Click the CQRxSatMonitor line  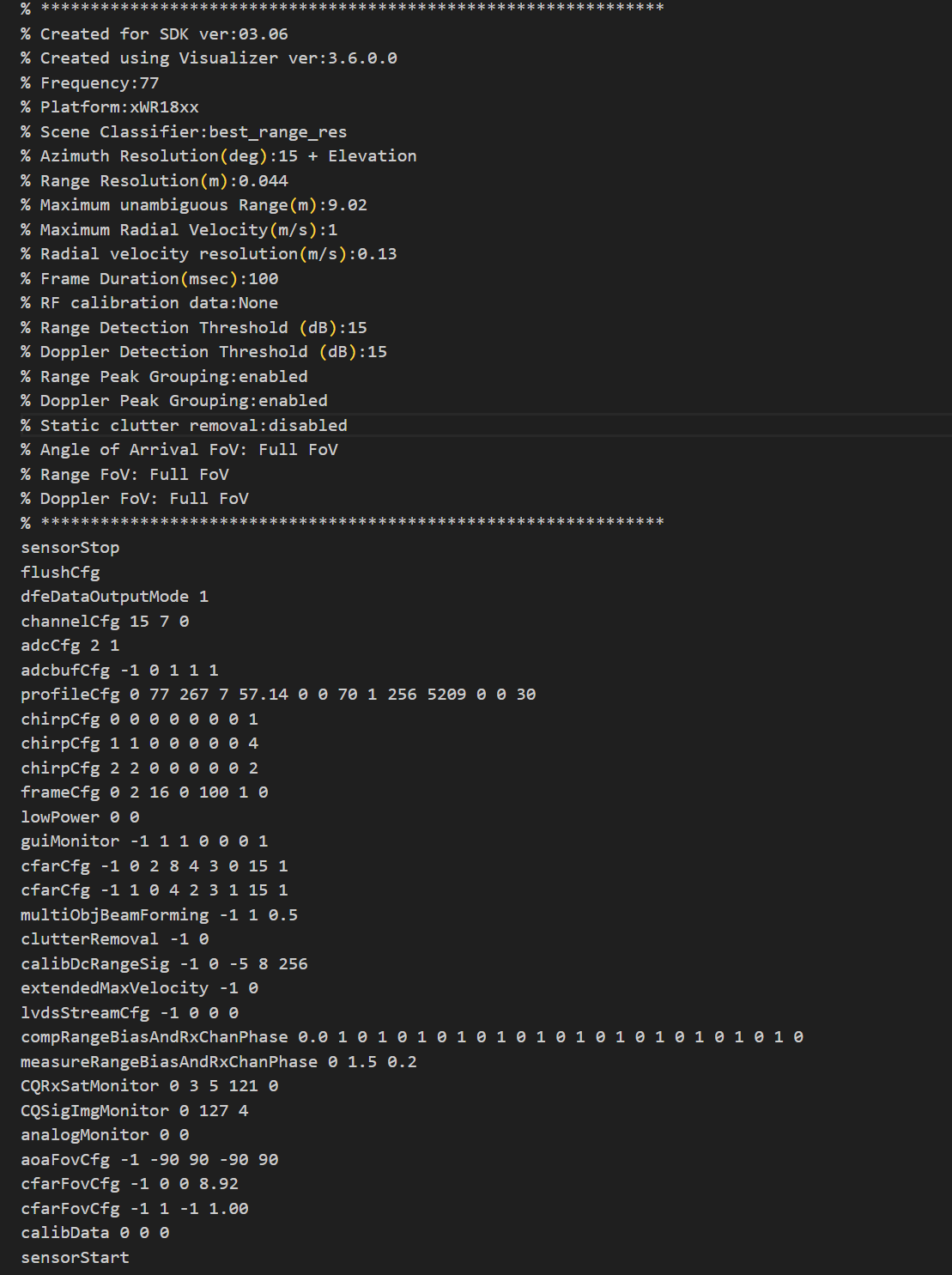(x=149, y=1086)
